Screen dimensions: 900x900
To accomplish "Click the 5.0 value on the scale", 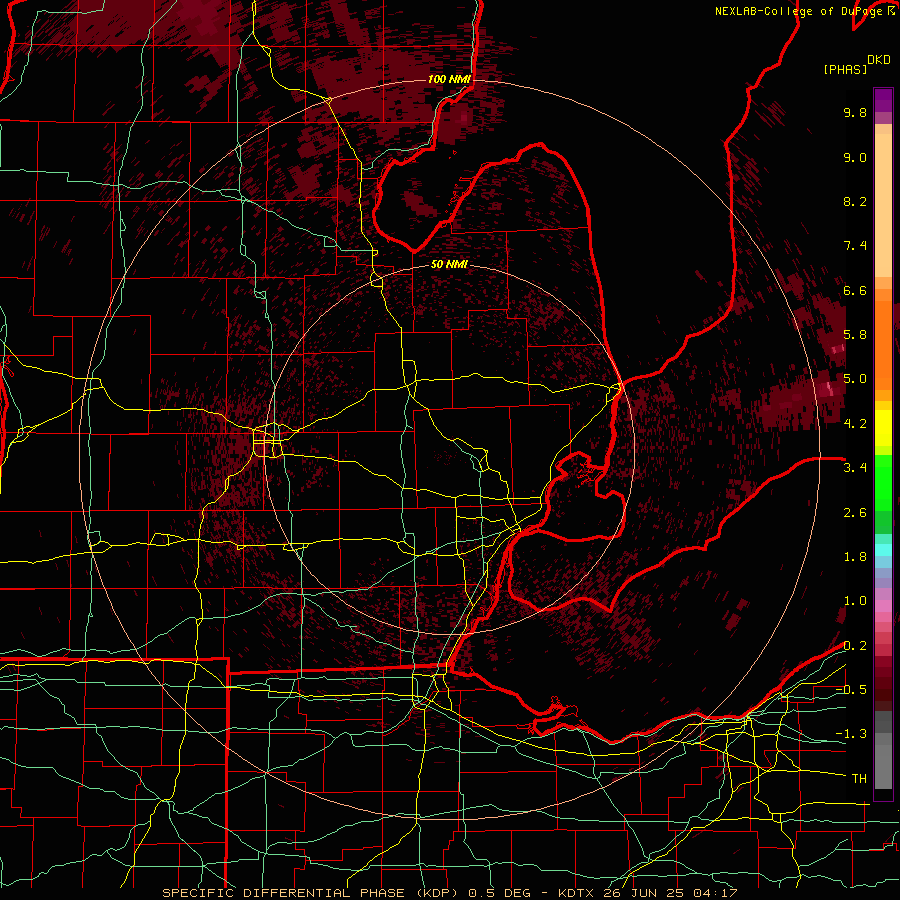I will click(x=855, y=379).
